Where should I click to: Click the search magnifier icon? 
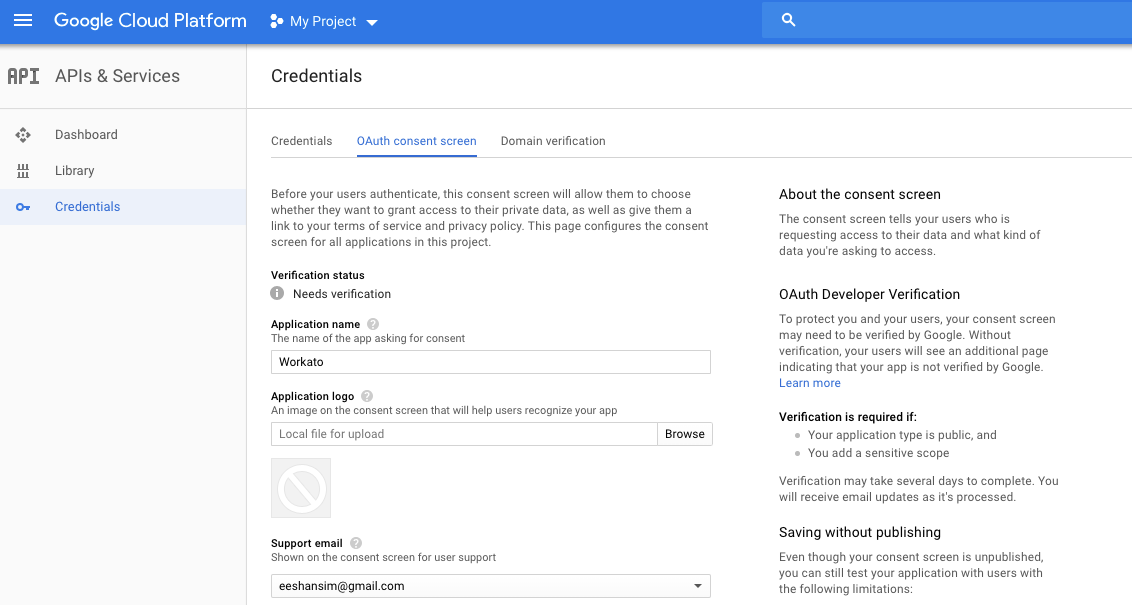click(x=788, y=19)
